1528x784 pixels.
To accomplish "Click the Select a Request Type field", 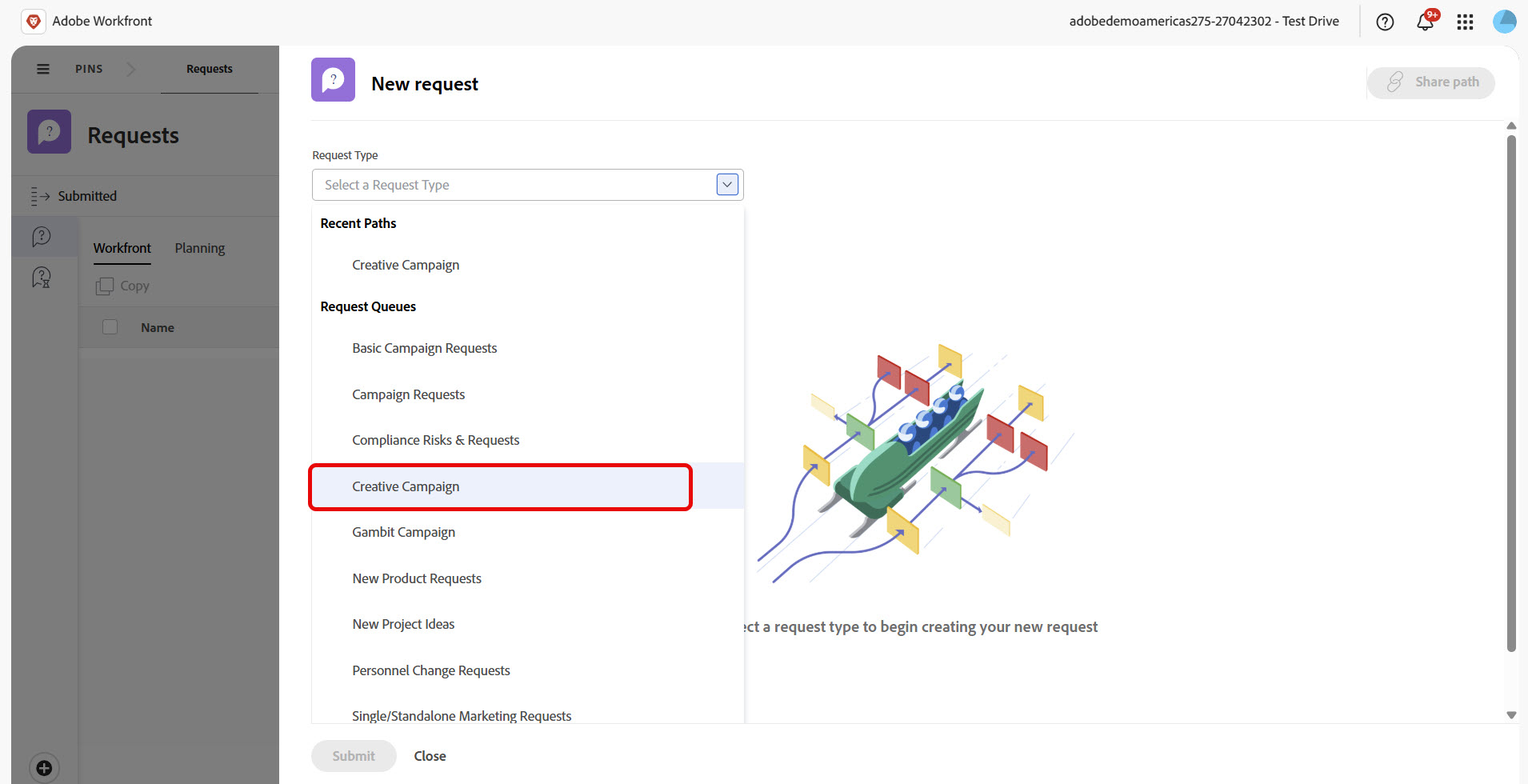I will click(528, 185).
